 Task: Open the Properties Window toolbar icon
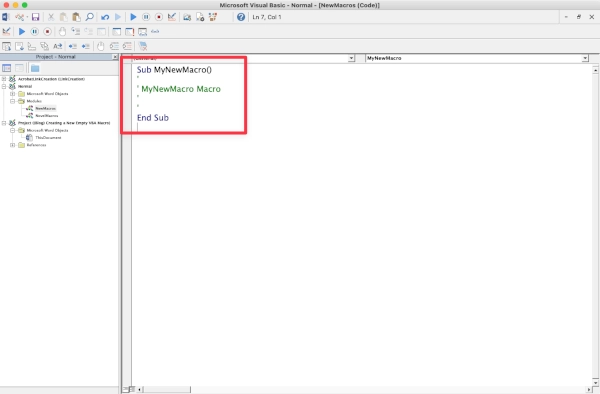[200, 17]
